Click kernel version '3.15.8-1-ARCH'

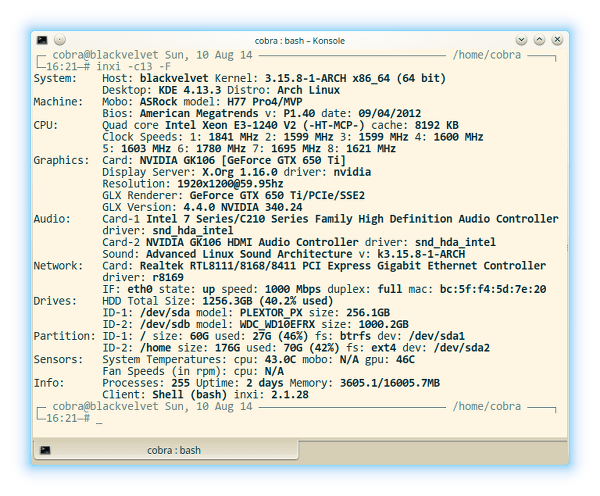pyautogui.click(x=305, y=78)
